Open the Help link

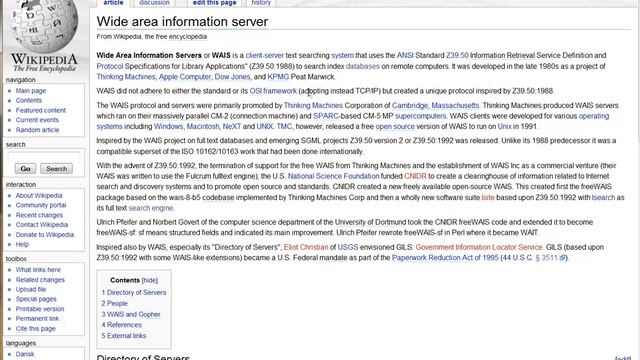click(22, 244)
